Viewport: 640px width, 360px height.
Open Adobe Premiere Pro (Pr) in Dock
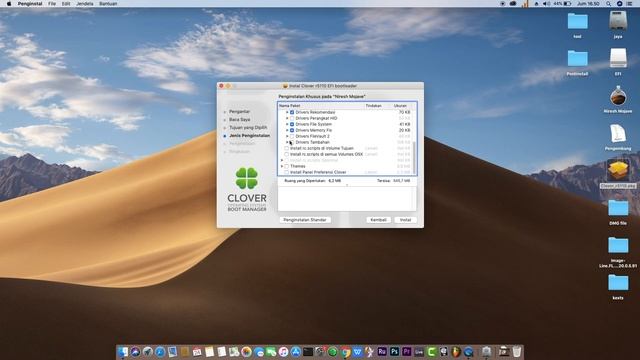coord(407,351)
